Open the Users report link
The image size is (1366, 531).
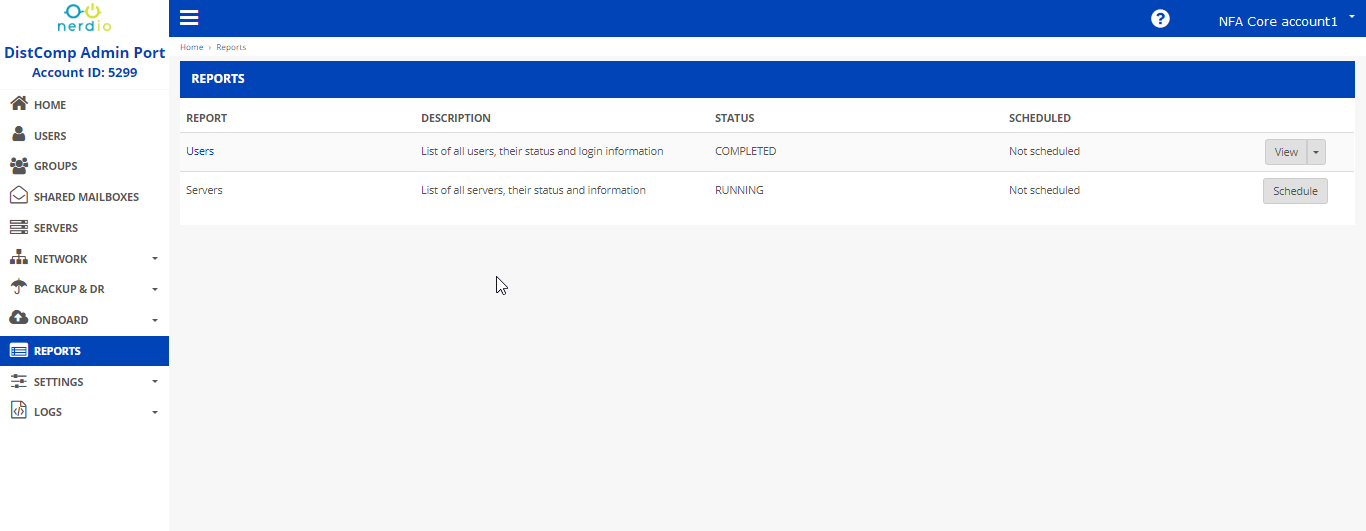(x=200, y=151)
